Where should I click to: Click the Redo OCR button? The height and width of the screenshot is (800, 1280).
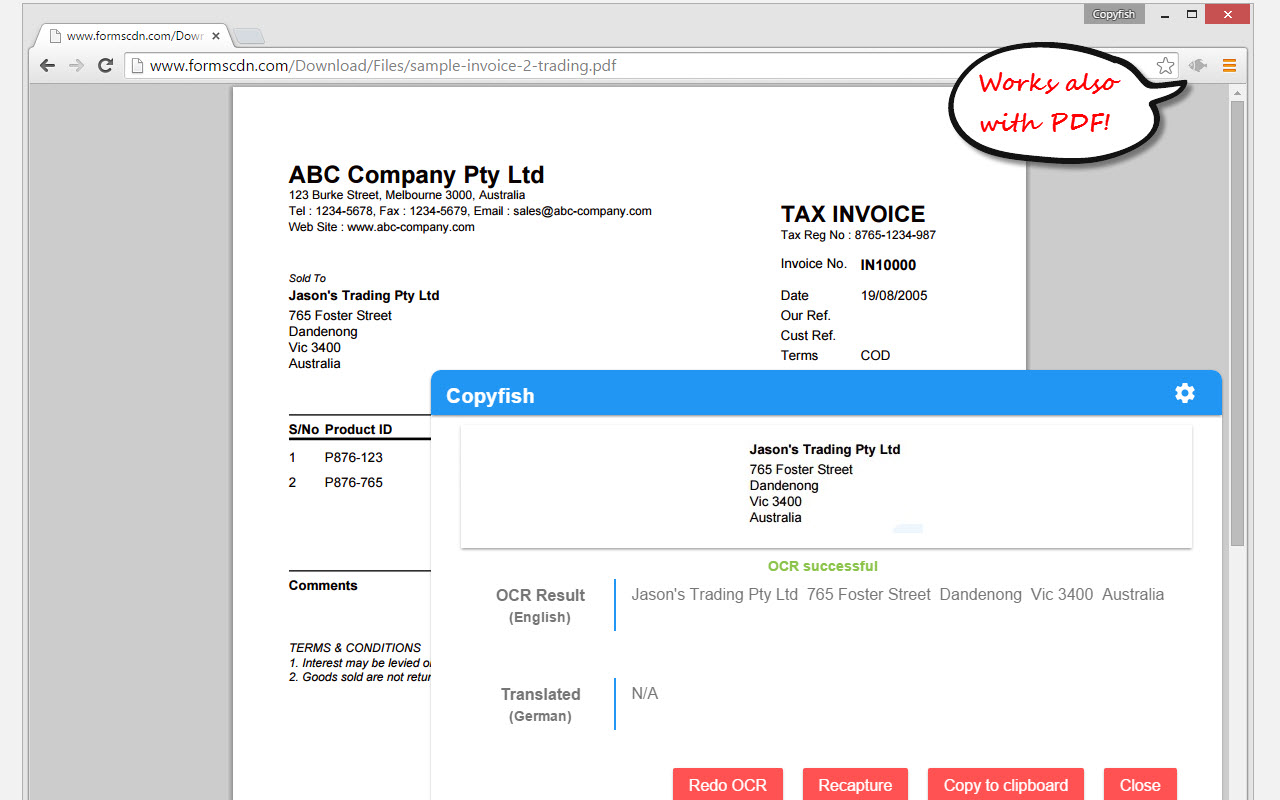(x=728, y=785)
